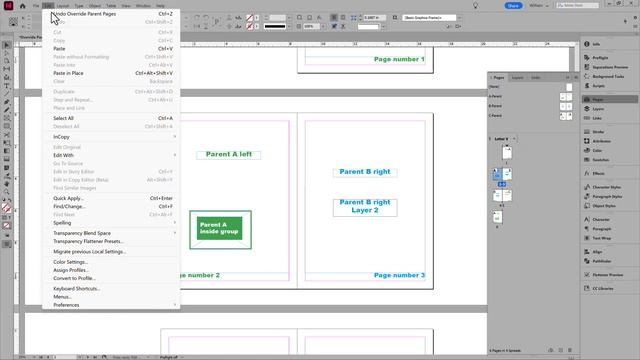The width and height of the screenshot is (640, 360).
Task: Open the object style dropdown in the control bar
Action: pos(459,18)
